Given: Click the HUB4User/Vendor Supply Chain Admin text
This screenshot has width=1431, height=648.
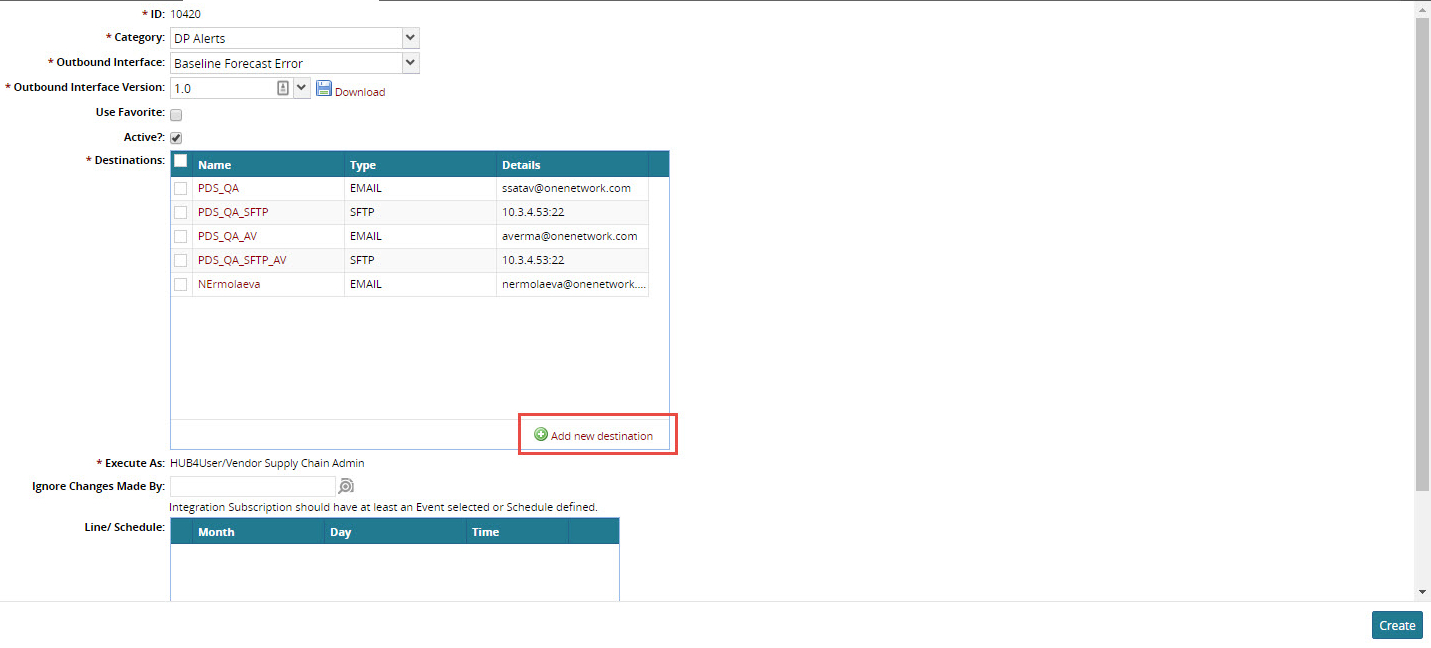Looking at the screenshot, I should tap(267, 463).
